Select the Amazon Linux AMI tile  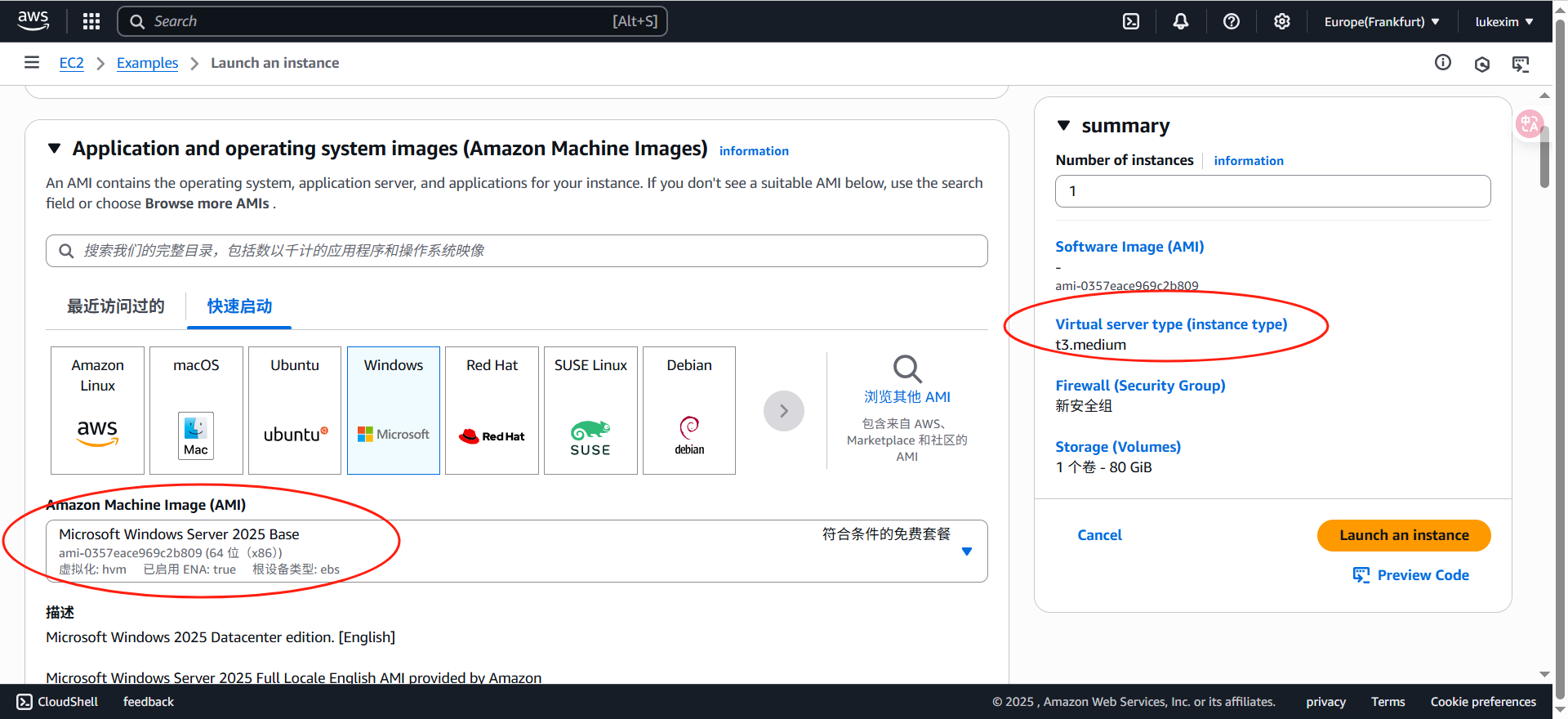click(x=97, y=410)
